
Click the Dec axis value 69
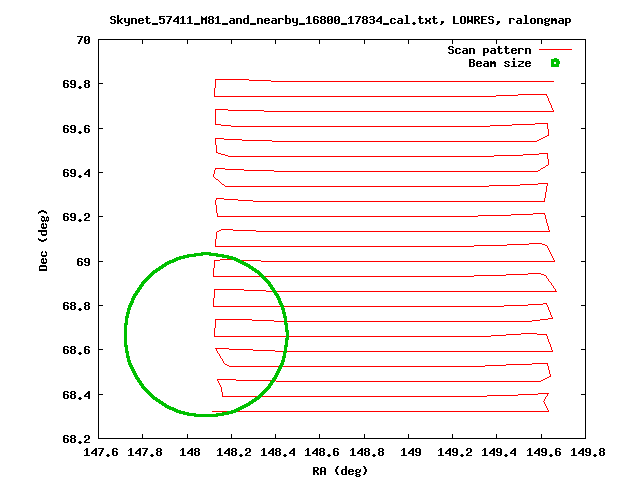[x=83, y=262]
